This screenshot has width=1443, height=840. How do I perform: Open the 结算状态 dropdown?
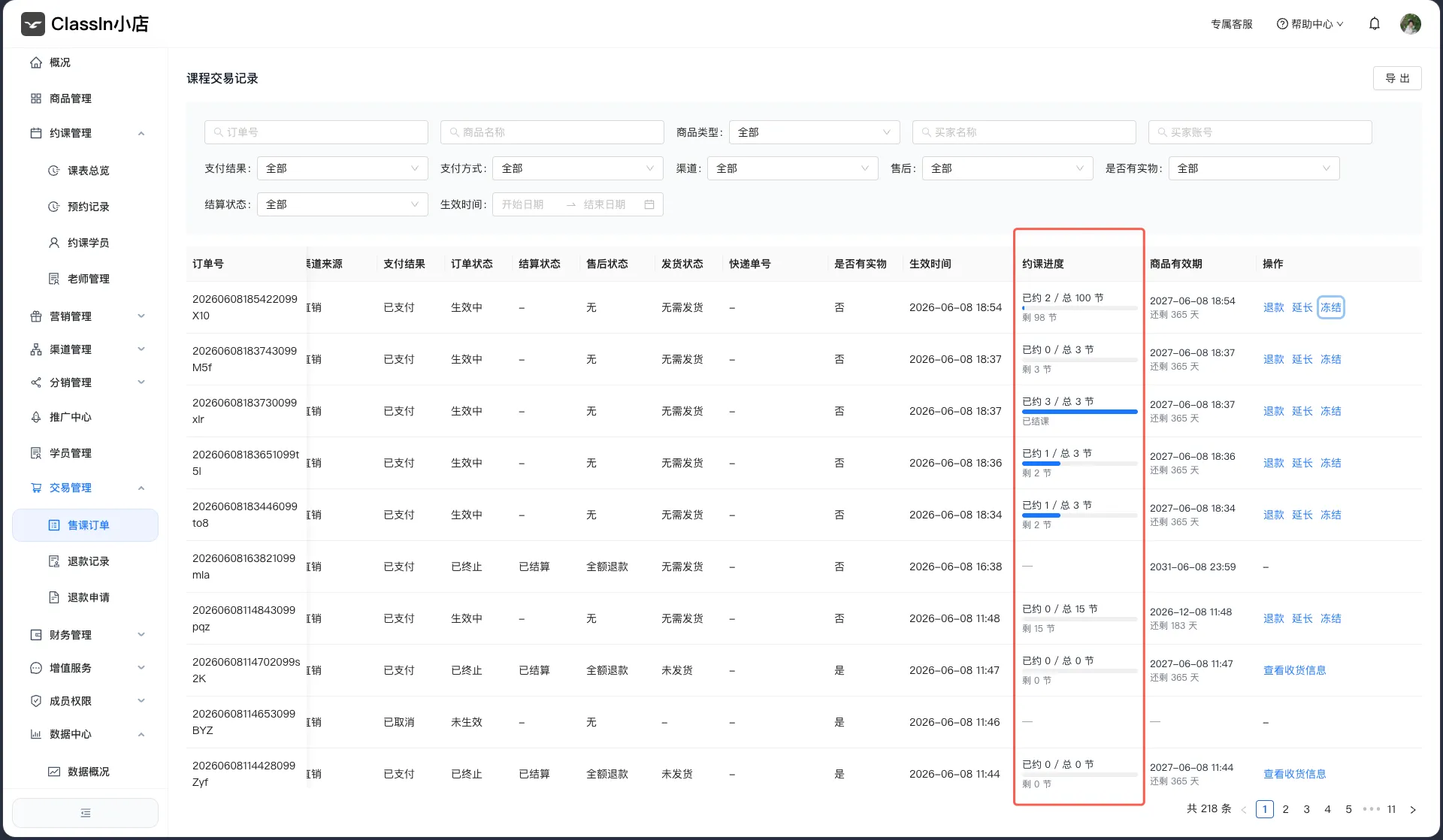pyautogui.click(x=343, y=204)
